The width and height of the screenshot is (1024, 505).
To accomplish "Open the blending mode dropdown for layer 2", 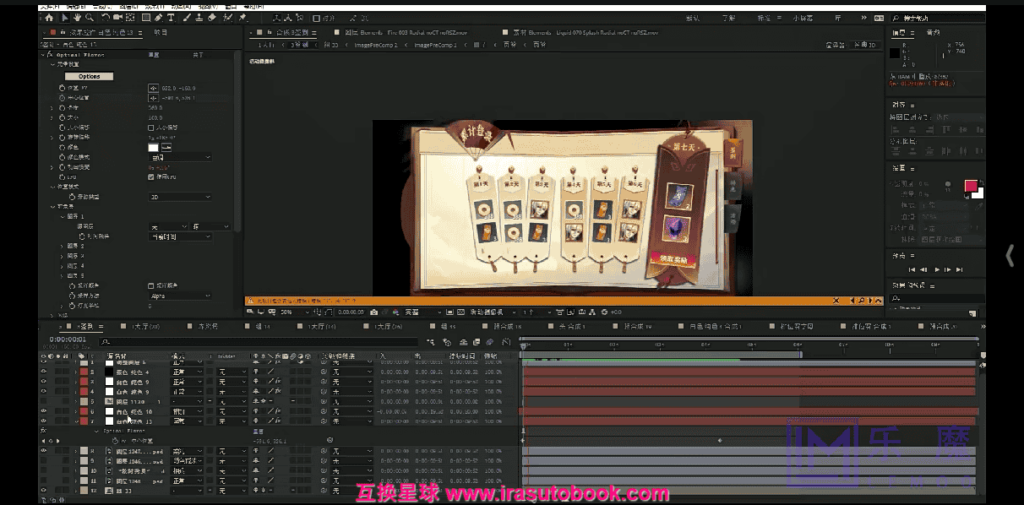I will (x=187, y=372).
